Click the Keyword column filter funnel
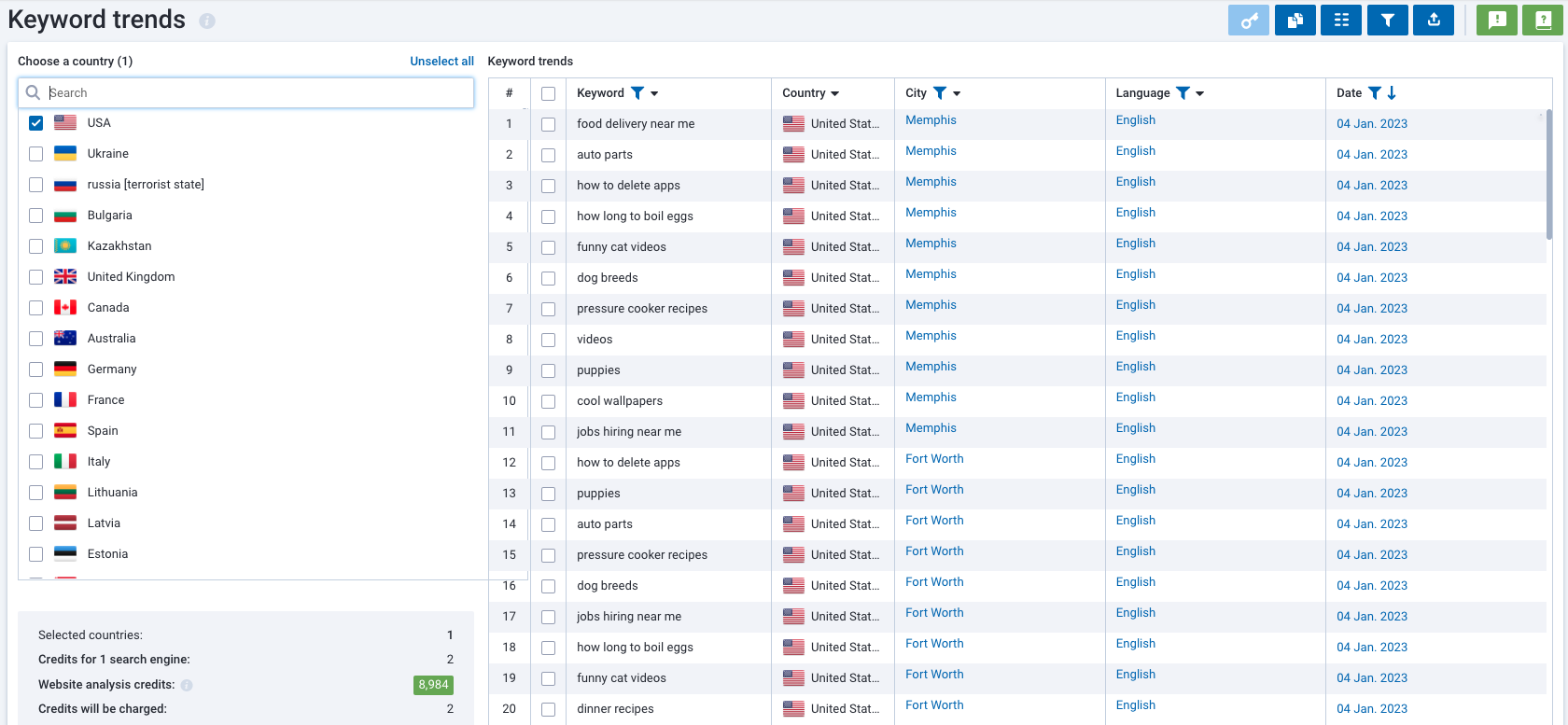This screenshot has width=1568, height=725. click(x=637, y=93)
